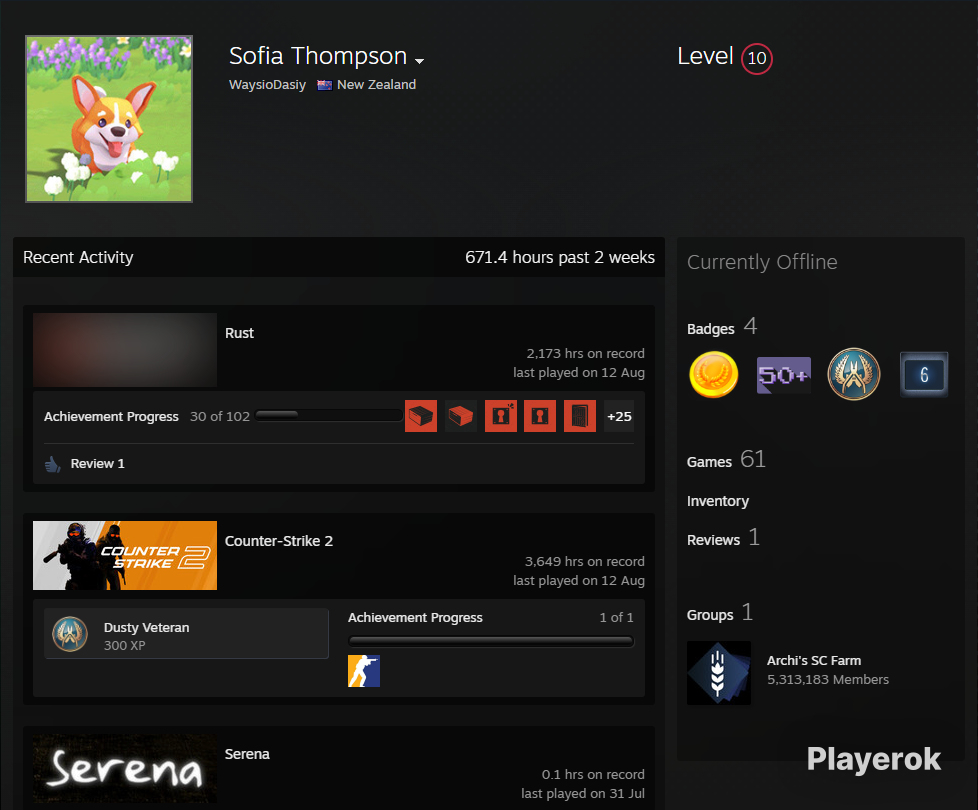Click last played on 31 Jul text
The image size is (978, 810).
tap(583, 794)
